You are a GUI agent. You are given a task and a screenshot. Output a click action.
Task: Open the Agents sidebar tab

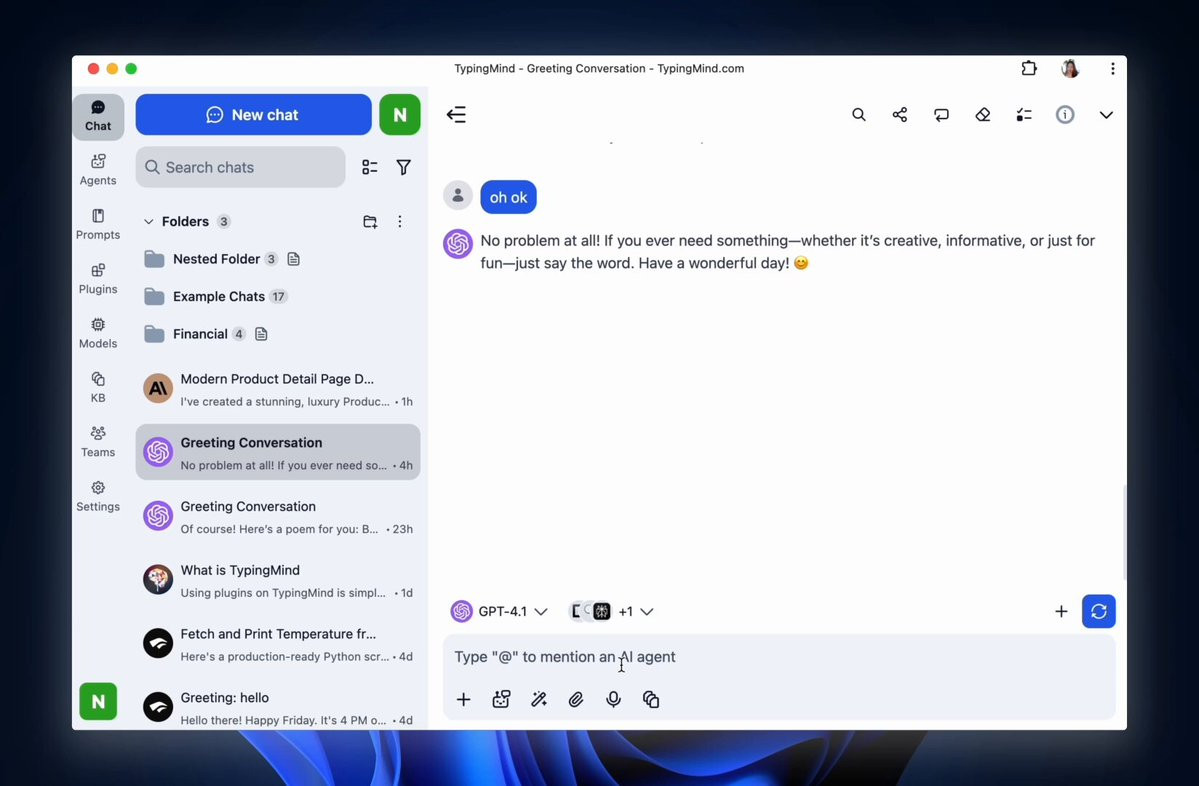pos(98,170)
